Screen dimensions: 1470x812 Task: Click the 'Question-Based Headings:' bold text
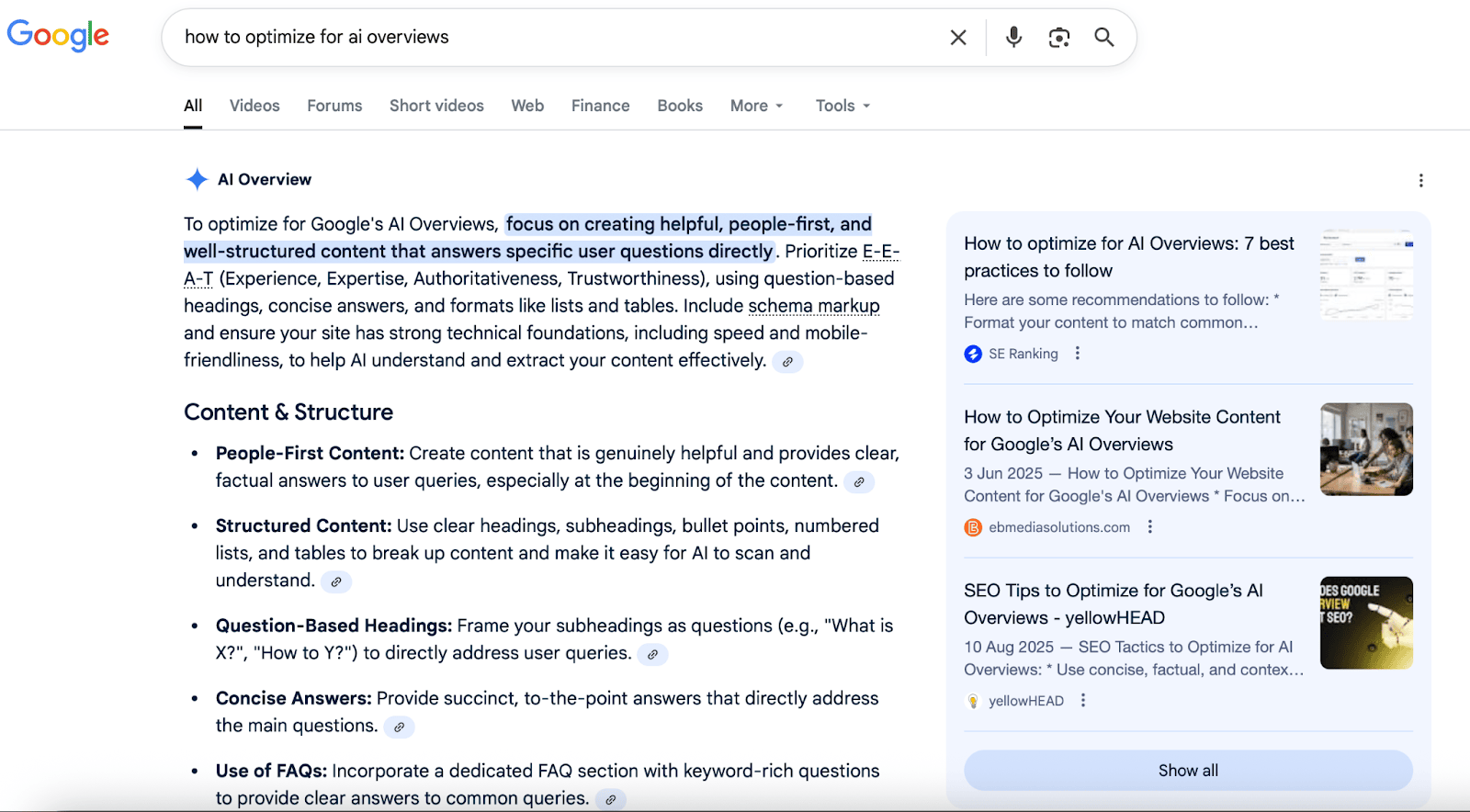(x=334, y=626)
